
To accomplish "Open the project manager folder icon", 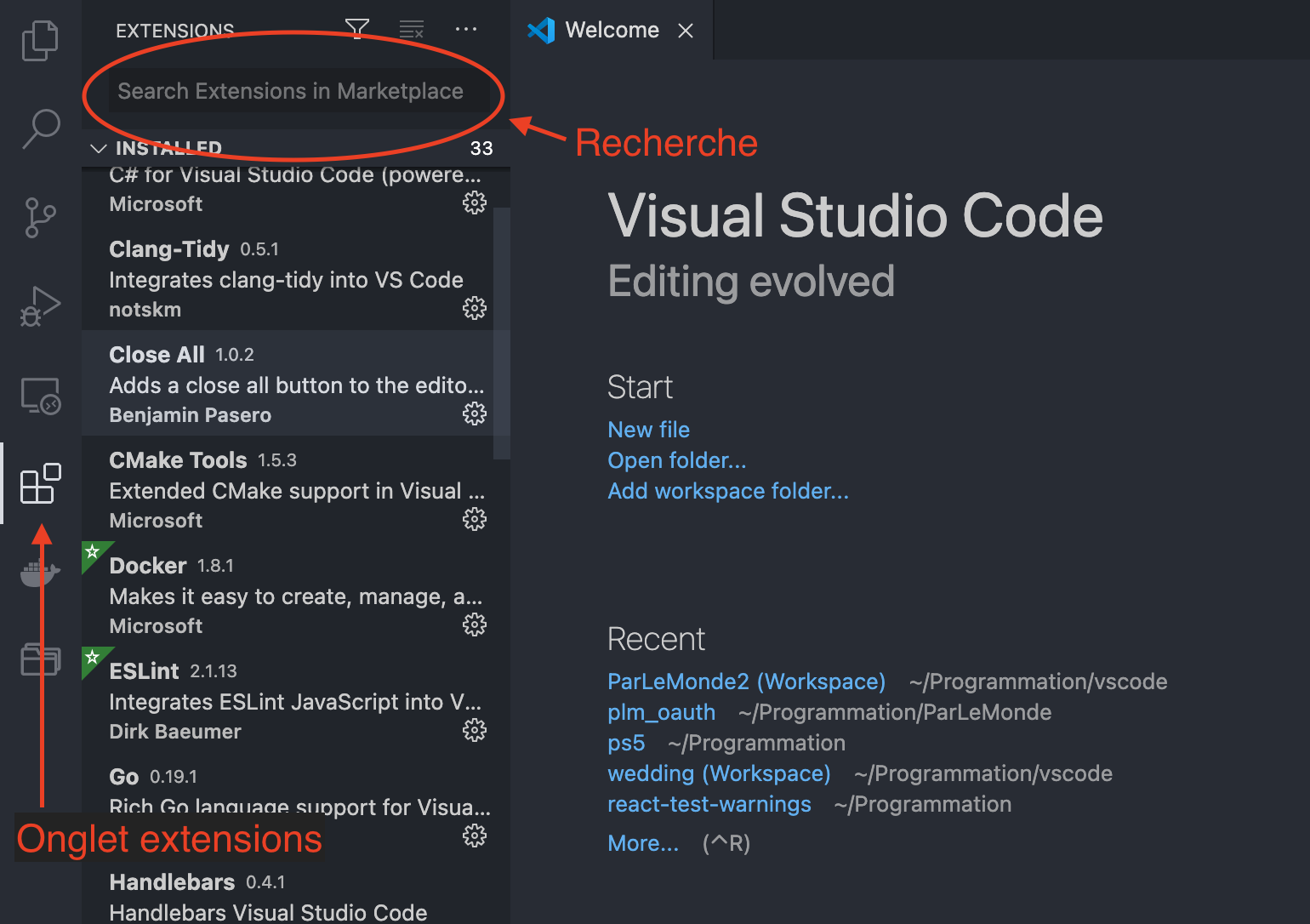I will coord(40,659).
